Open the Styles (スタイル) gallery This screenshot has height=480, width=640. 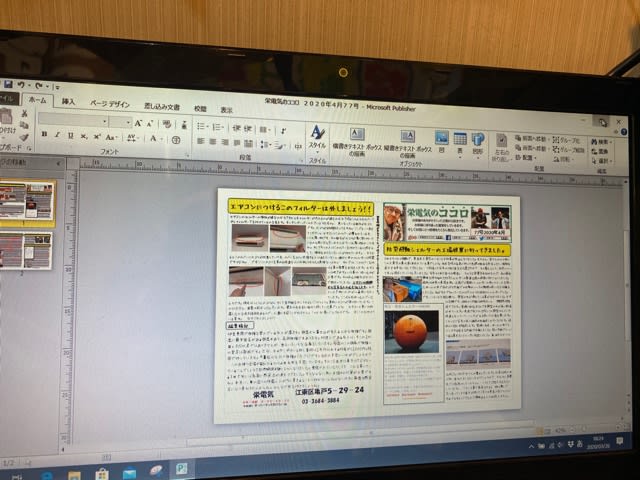[x=317, y=137]
